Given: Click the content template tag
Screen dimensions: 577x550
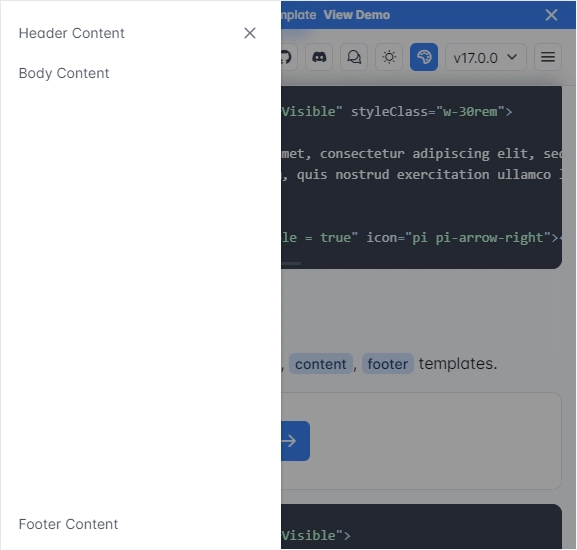Looking at the screenshot, I should [x=321, y=364].
